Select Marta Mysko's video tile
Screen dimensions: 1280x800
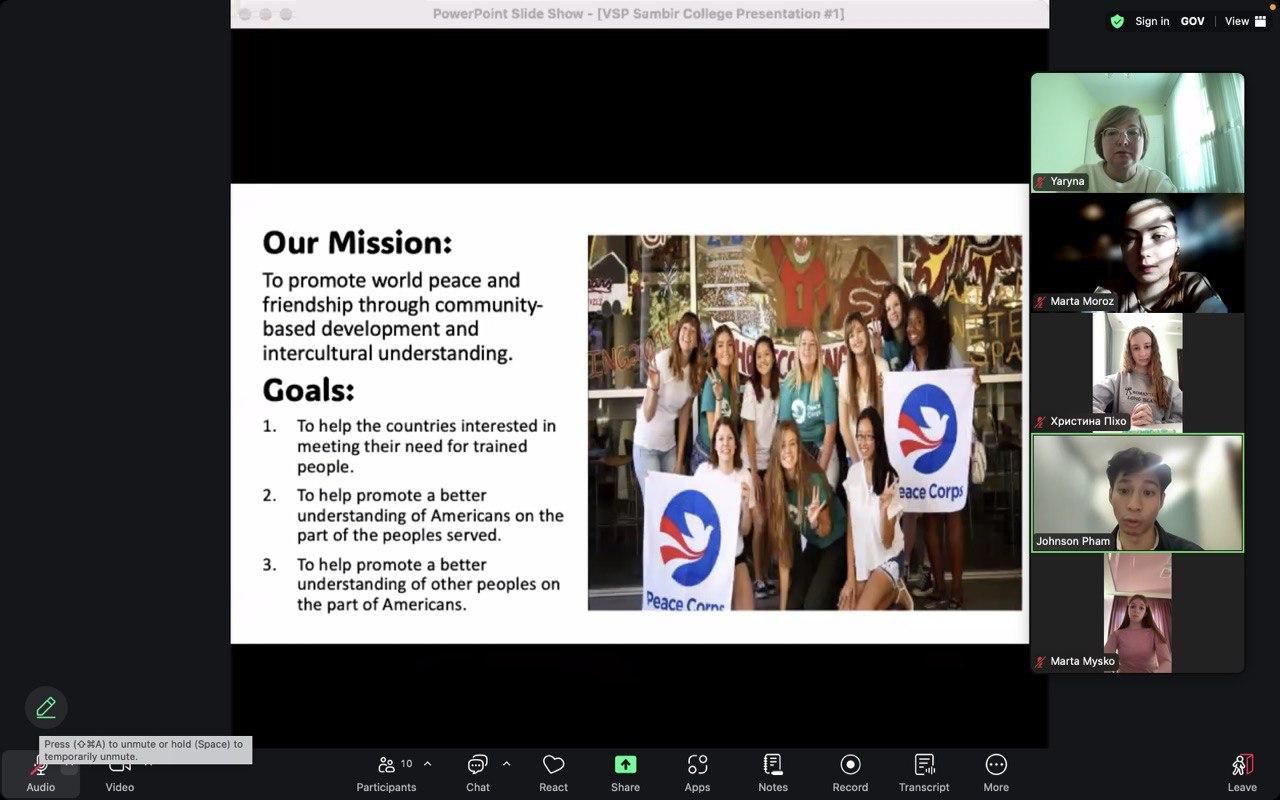(x=1138, y=613)
